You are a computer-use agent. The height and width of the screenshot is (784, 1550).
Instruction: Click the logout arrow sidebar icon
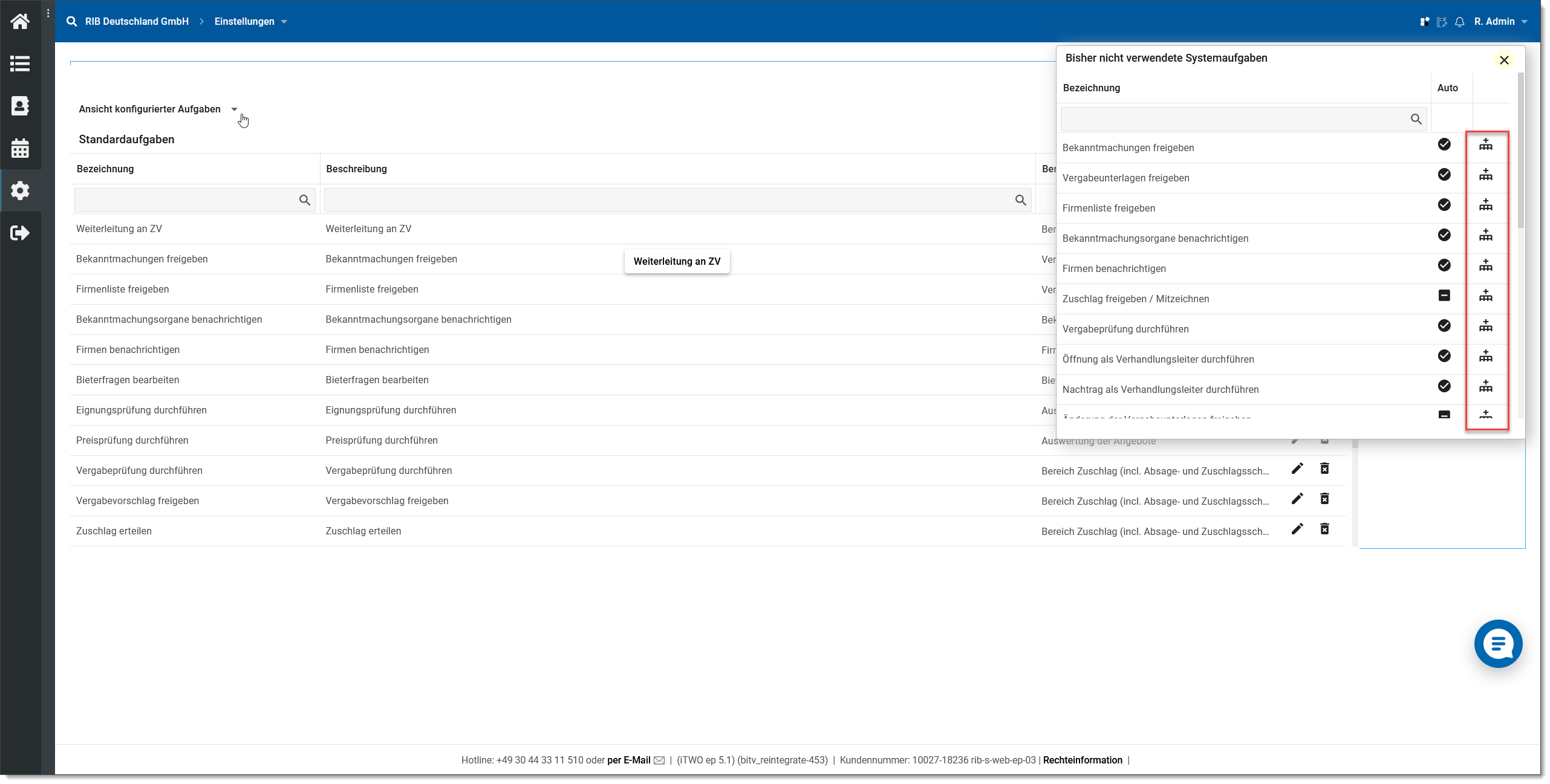point(20,233)
